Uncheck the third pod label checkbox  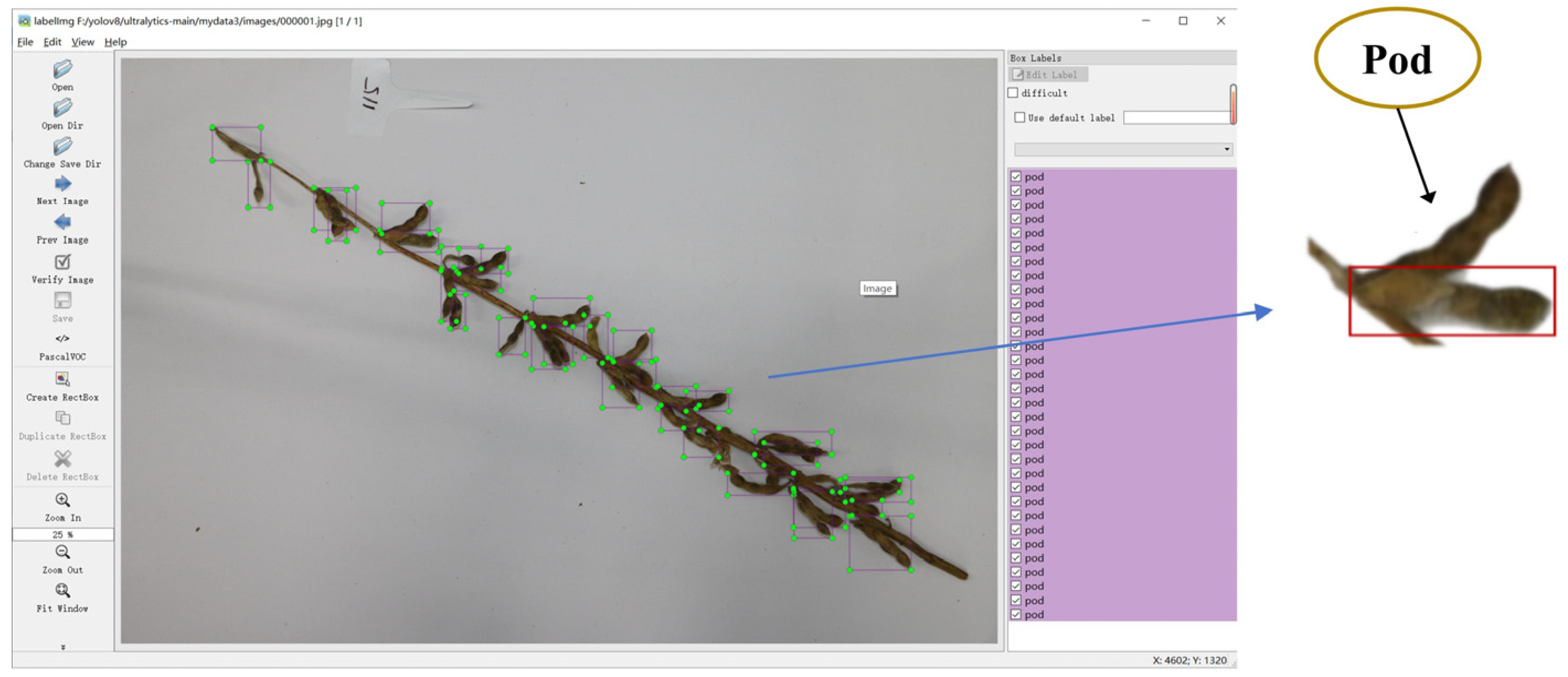[1016, 205]
